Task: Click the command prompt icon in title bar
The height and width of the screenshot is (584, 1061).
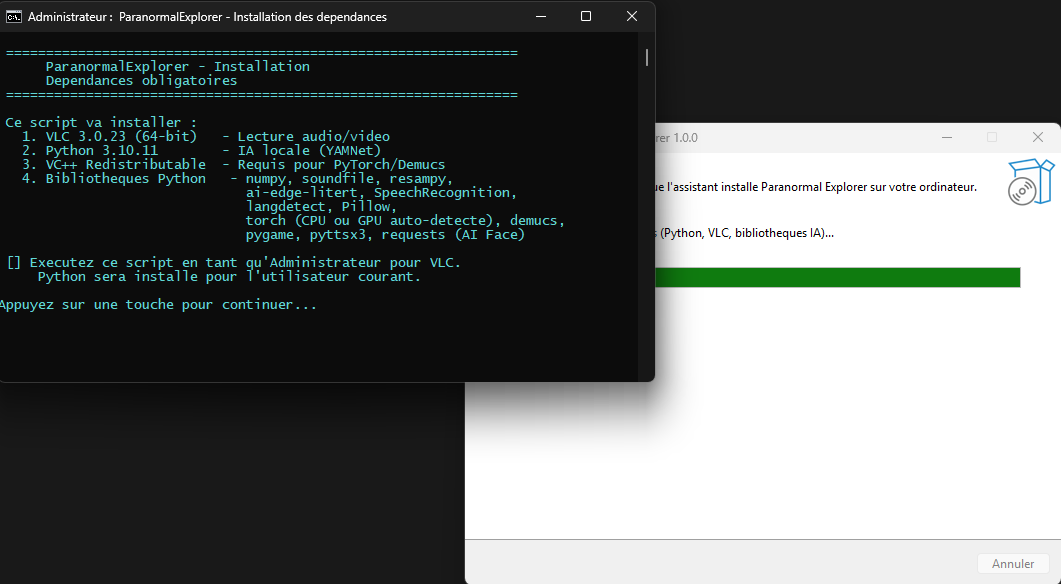Action: click(14, 17)
